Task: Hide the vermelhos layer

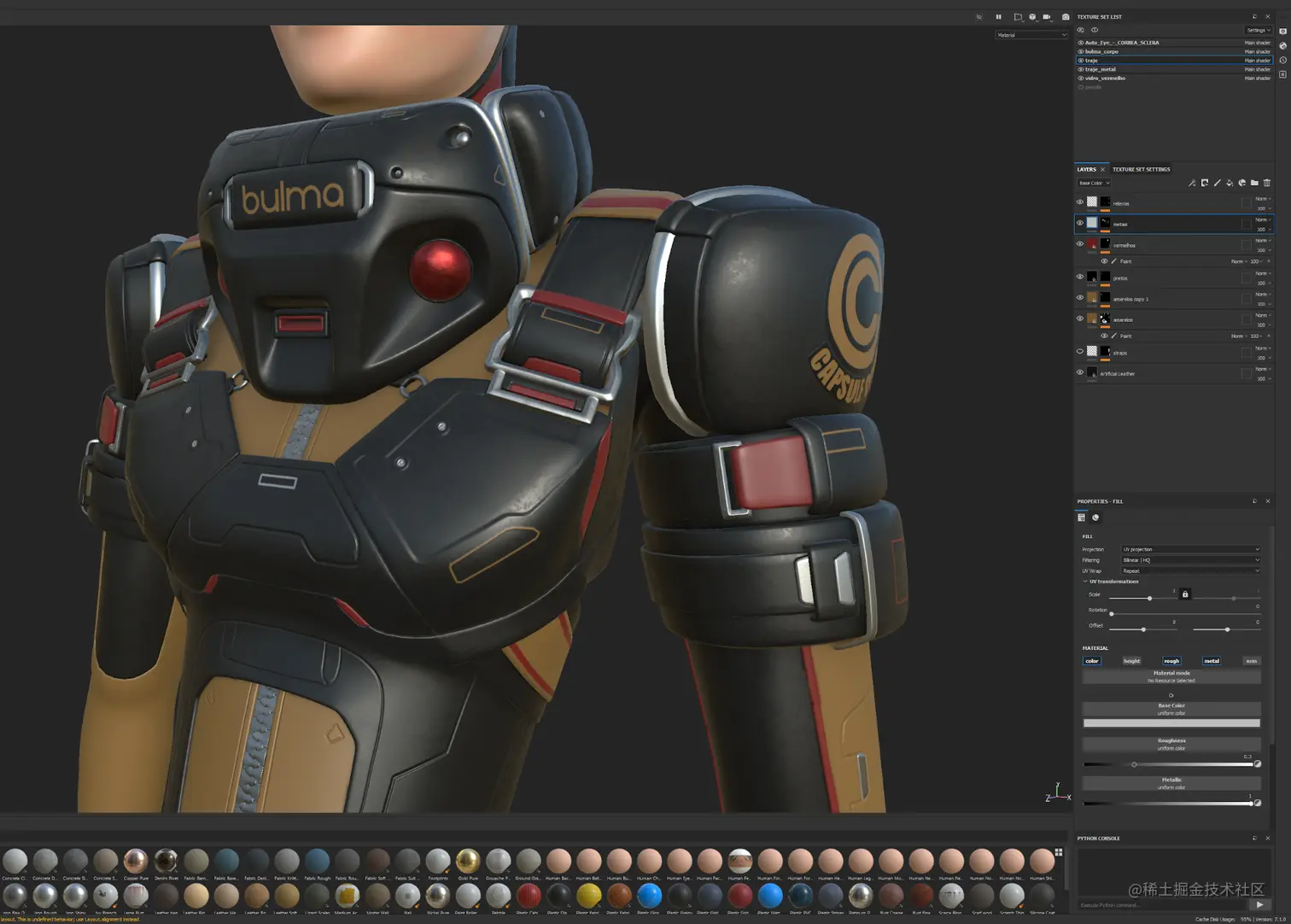Action: [1080, 244]
